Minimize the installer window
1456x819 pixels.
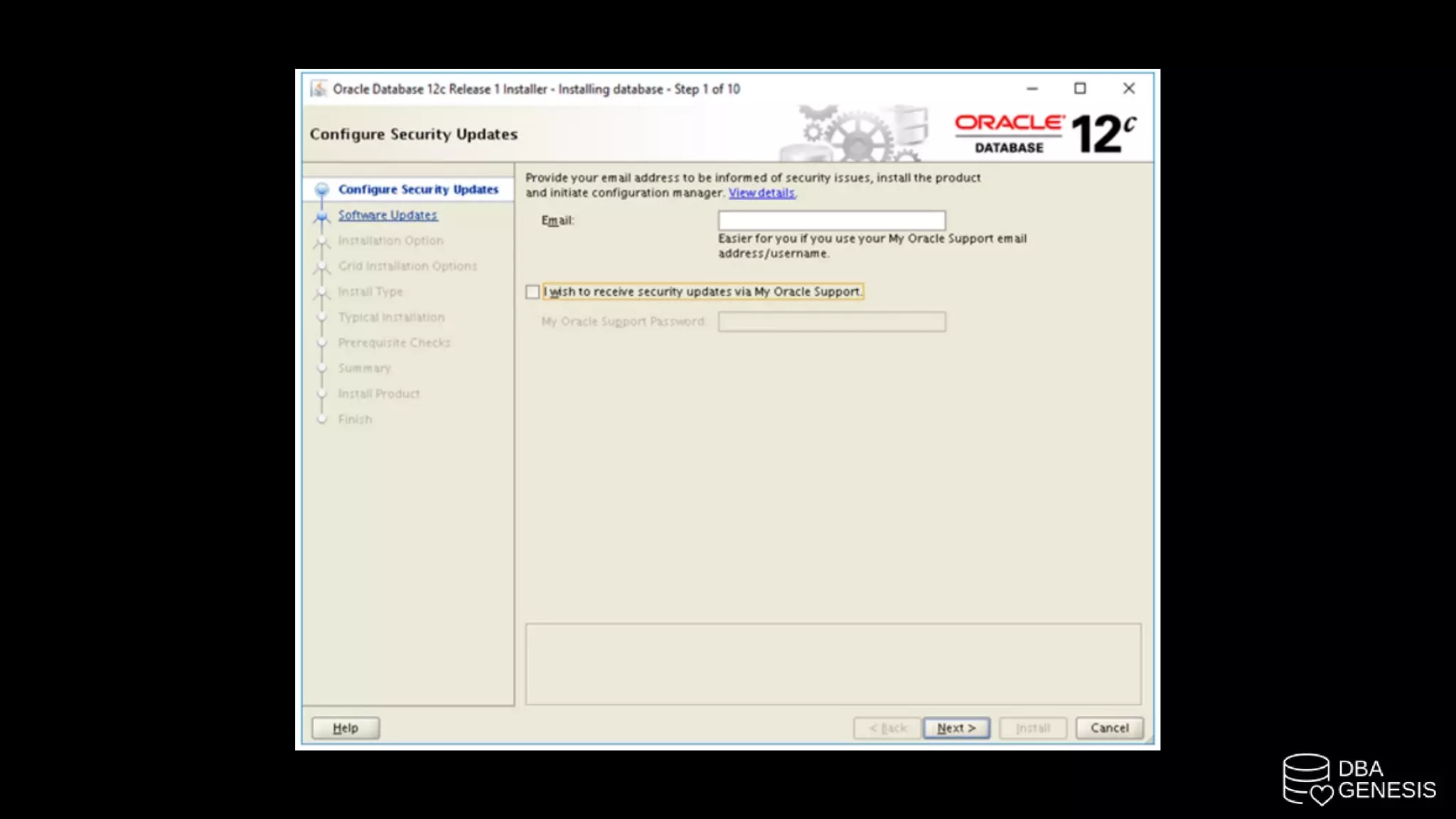point(1032,89)
